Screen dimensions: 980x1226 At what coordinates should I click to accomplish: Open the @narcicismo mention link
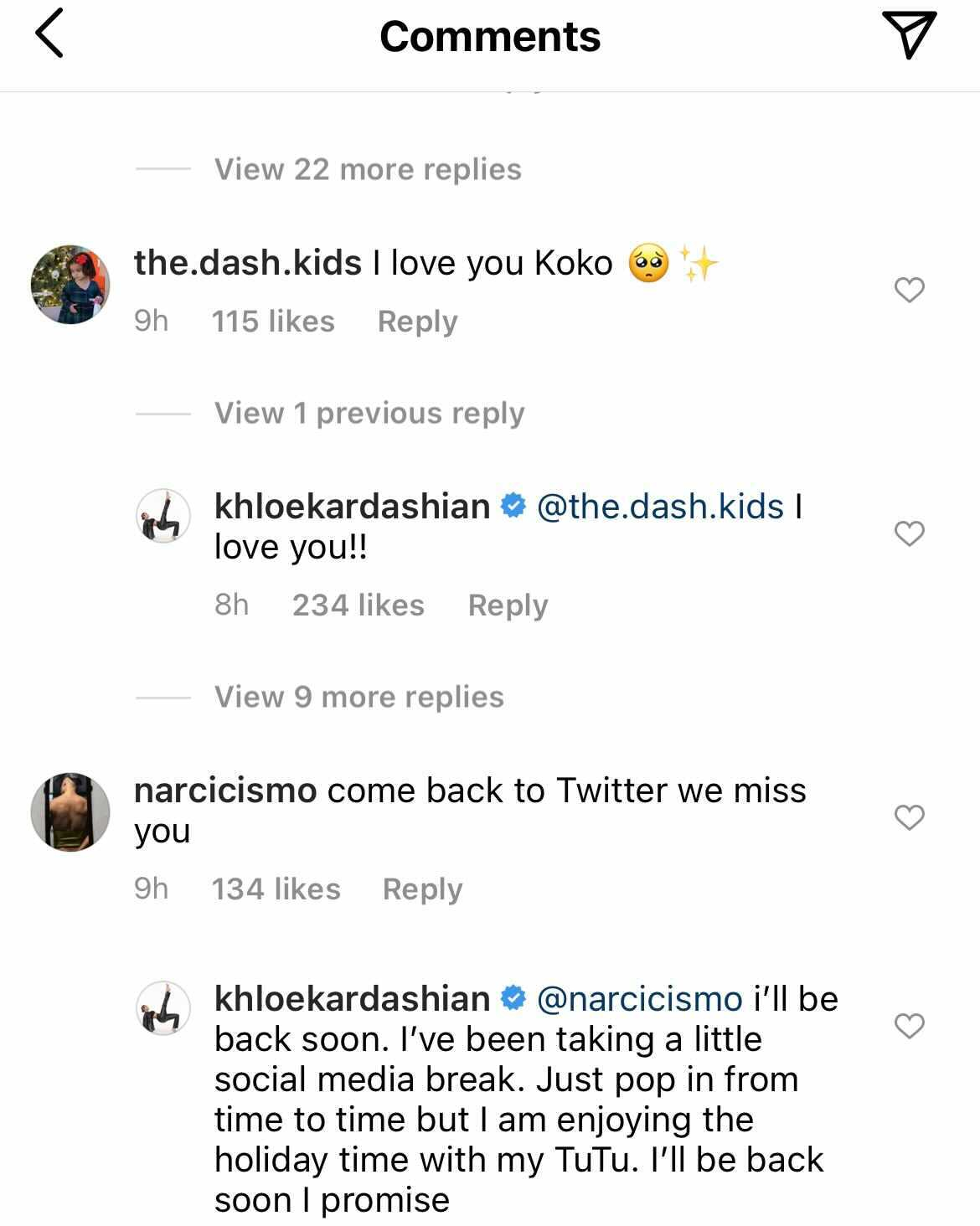click(x=639, y=999)
